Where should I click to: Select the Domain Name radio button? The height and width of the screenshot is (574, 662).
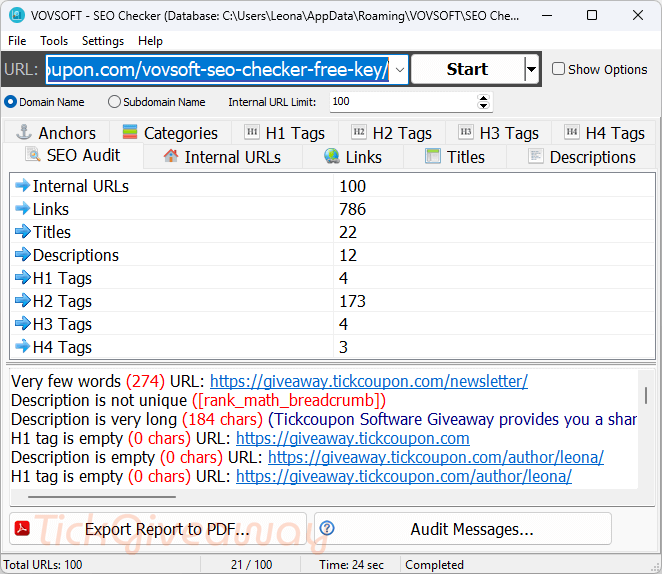pos(10,102)
